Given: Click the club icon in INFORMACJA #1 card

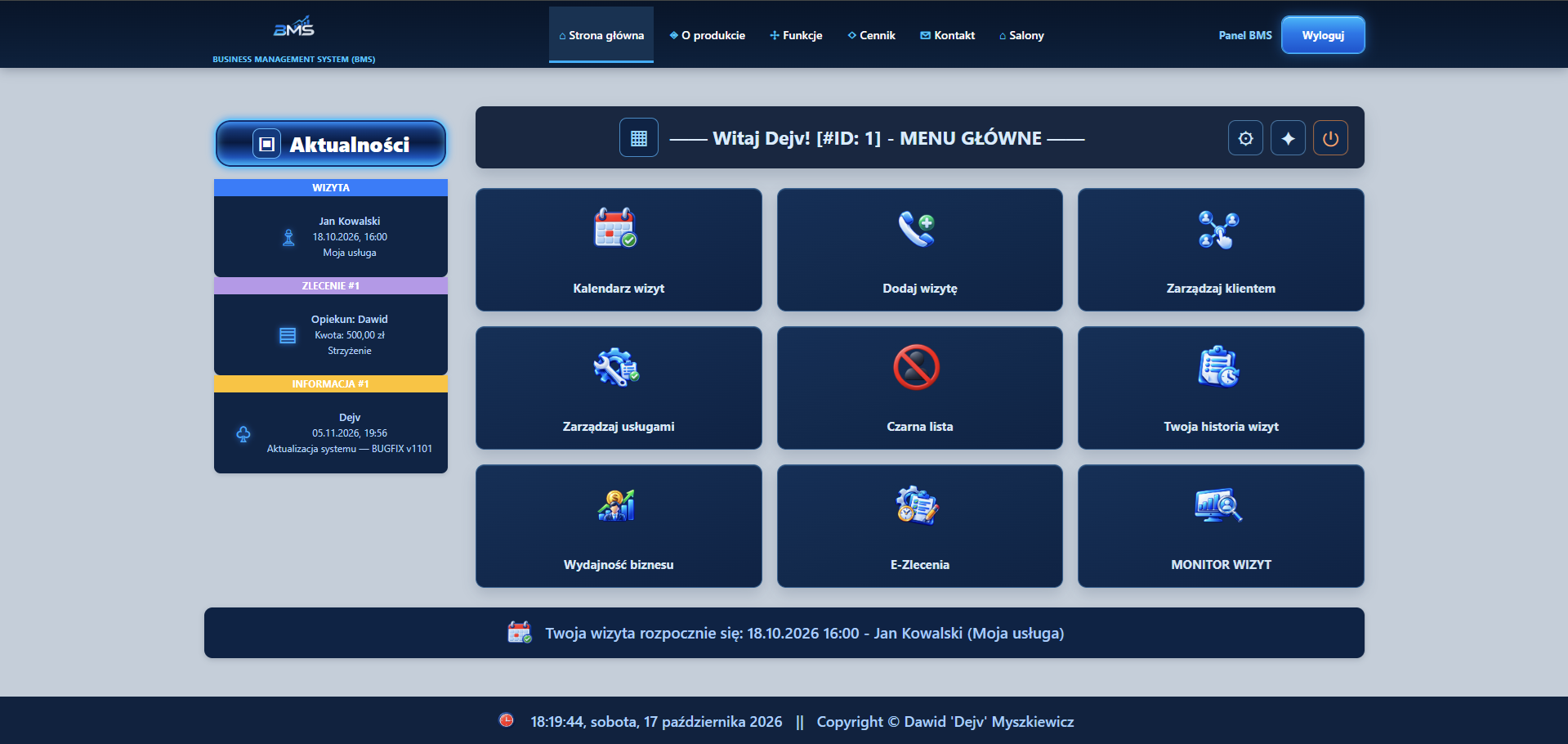Looking at the screenshot, I should pos(243,433).
